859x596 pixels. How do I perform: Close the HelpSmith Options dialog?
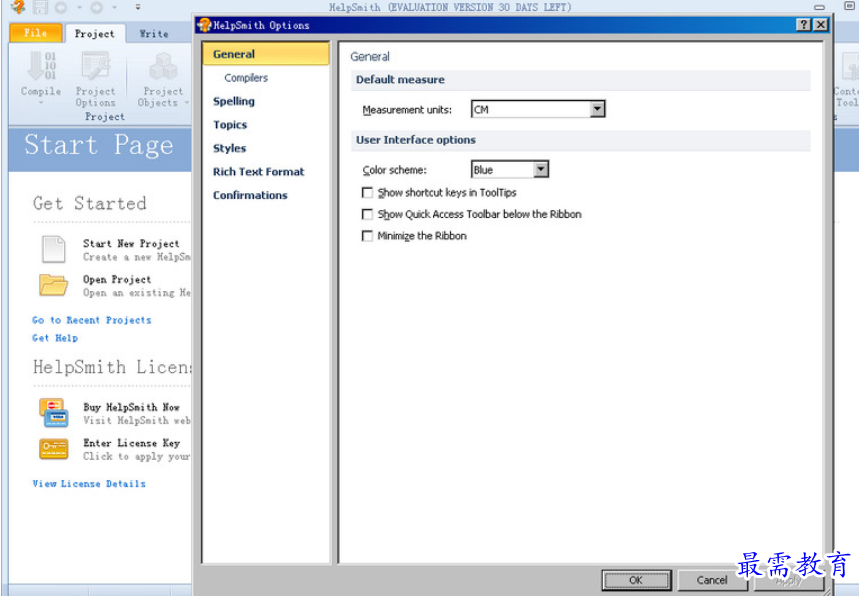pyautogui.click(x=821, y=25)
